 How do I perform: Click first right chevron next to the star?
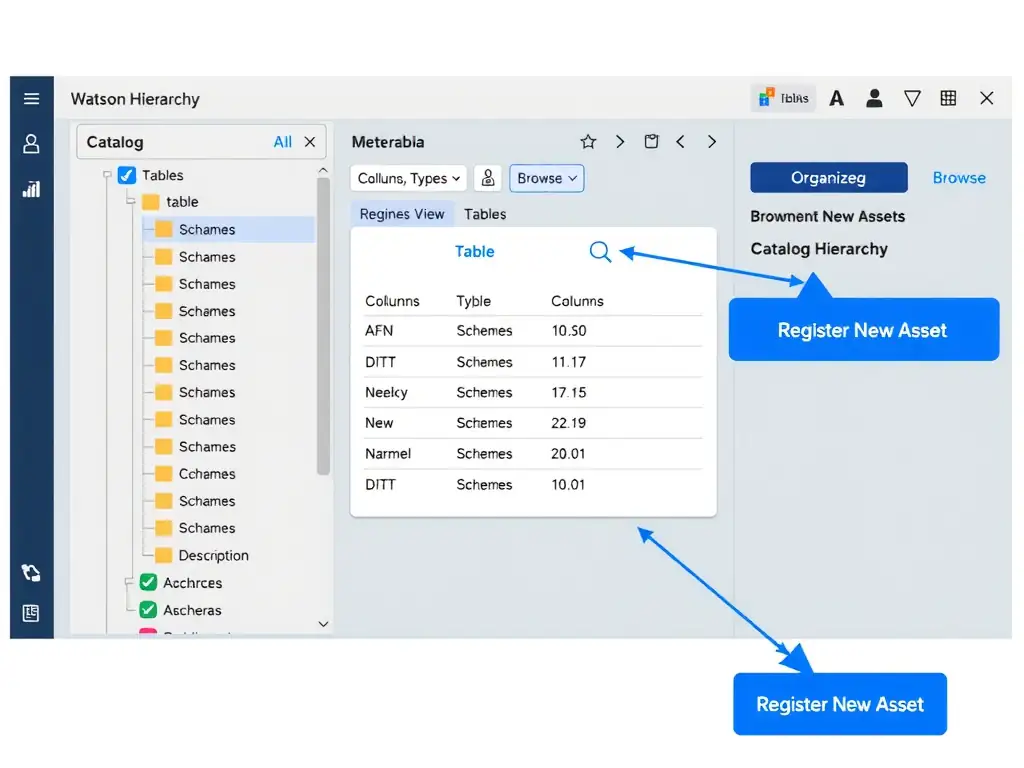coord(620,142)
